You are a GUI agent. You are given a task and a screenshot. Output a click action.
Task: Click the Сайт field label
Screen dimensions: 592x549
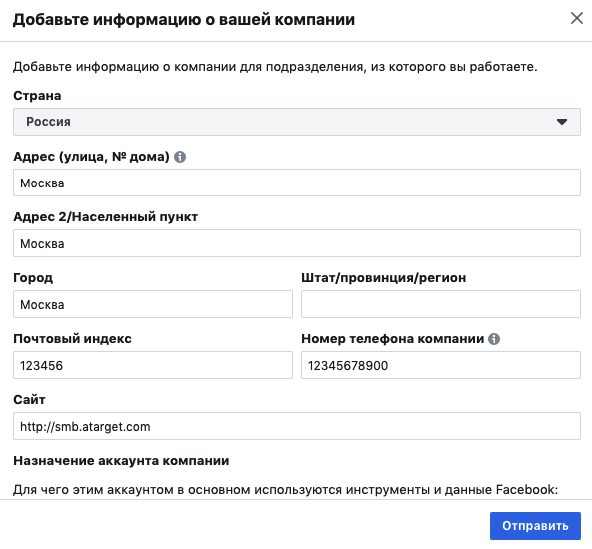click(29, 399)
